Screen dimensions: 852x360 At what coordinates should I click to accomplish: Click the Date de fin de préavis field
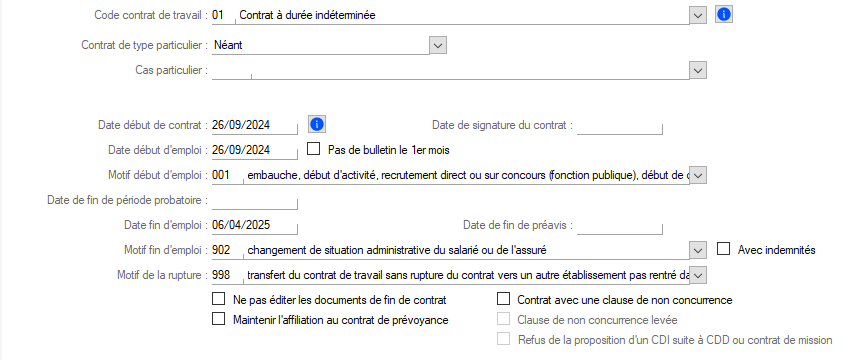[620, 225]
